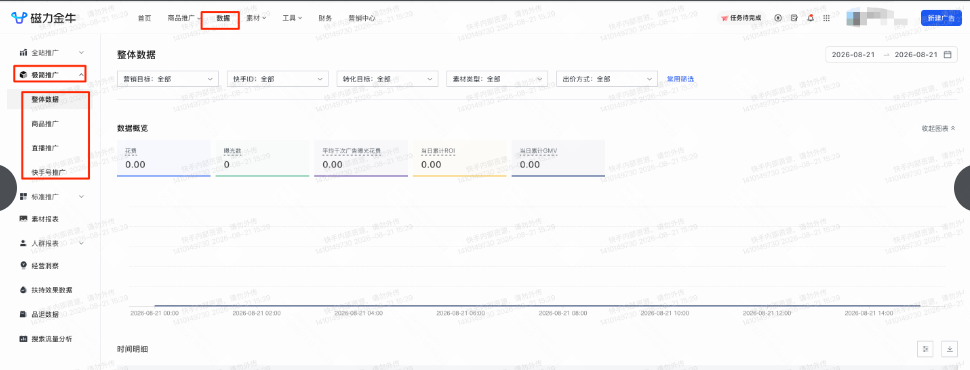This screenshot has width=970, height=370.
Task: Open the 素材类型 dropdown
Action: coord(497,79)
